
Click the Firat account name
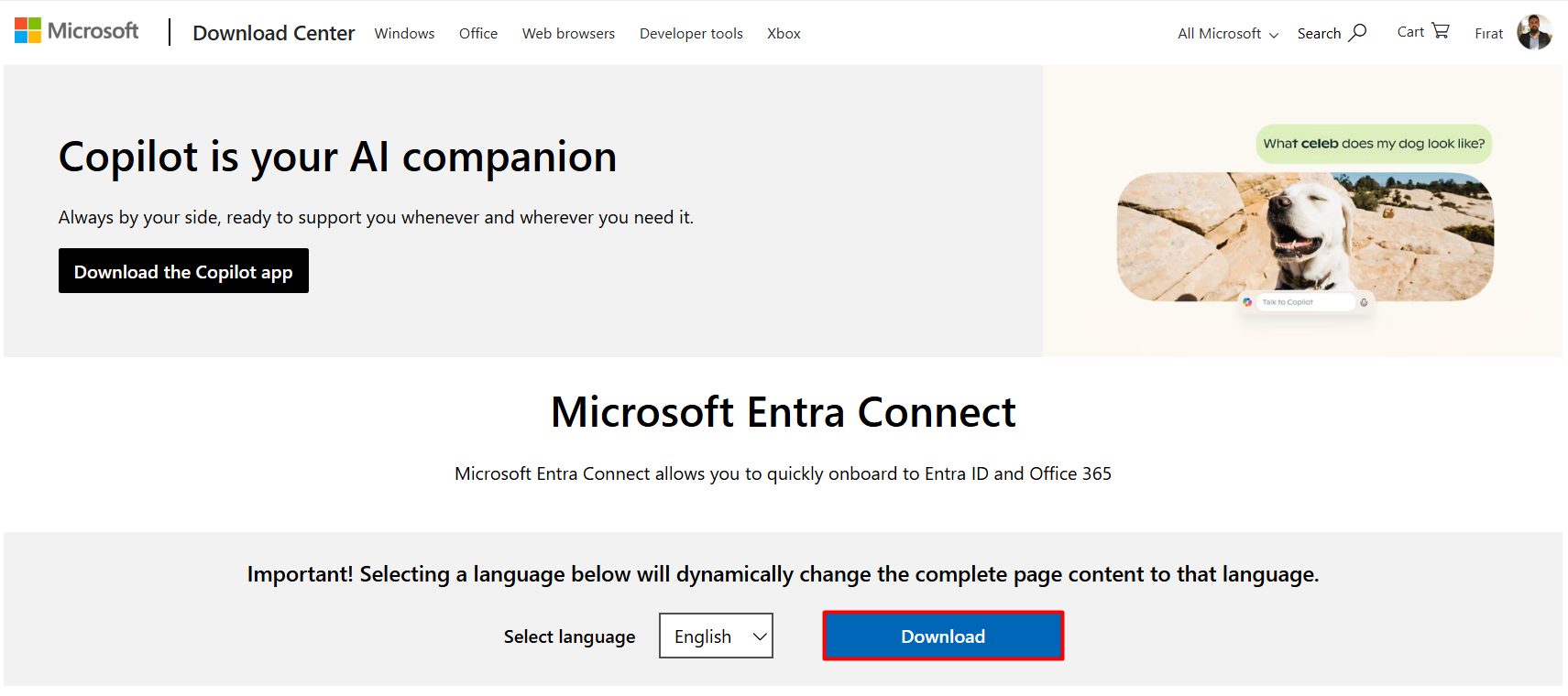click(1488, 33)
